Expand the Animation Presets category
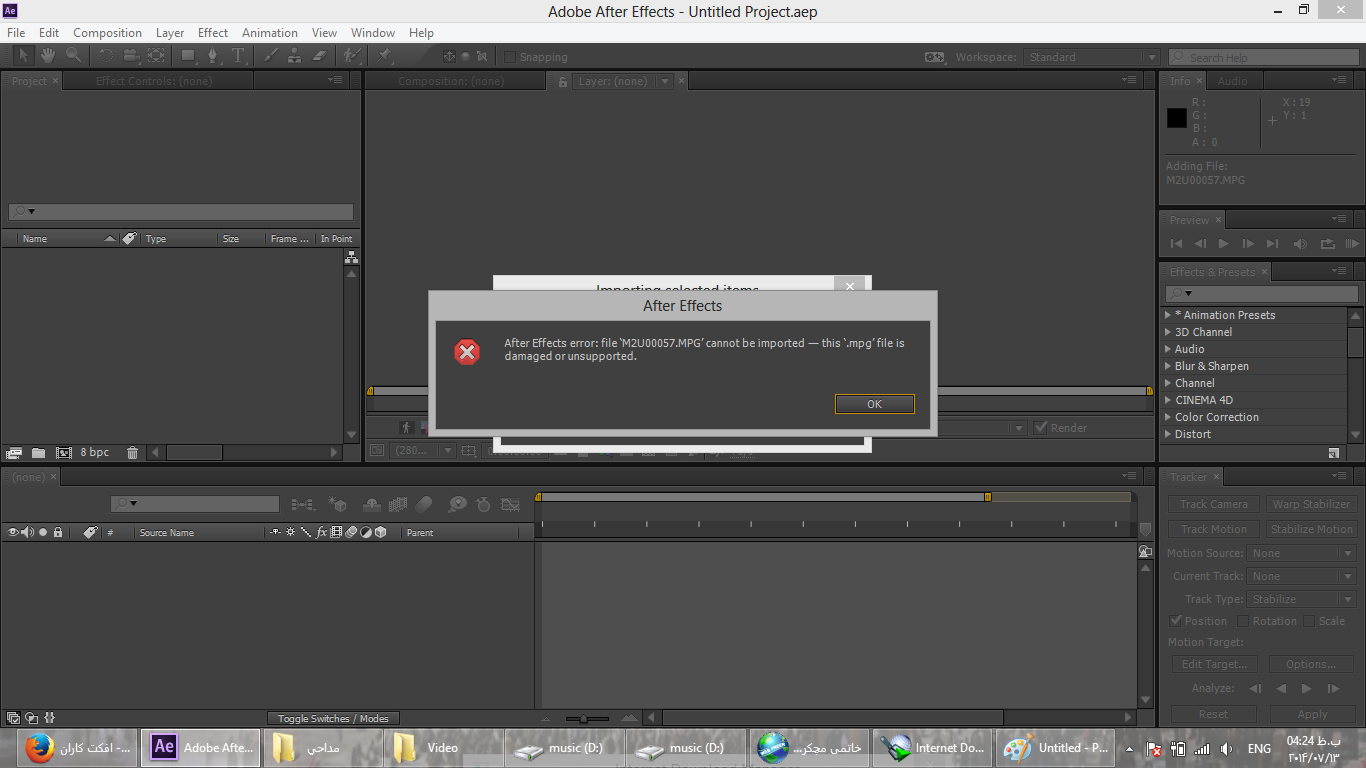This screenshot has height=768, width=1366. tap(1168, 315)
